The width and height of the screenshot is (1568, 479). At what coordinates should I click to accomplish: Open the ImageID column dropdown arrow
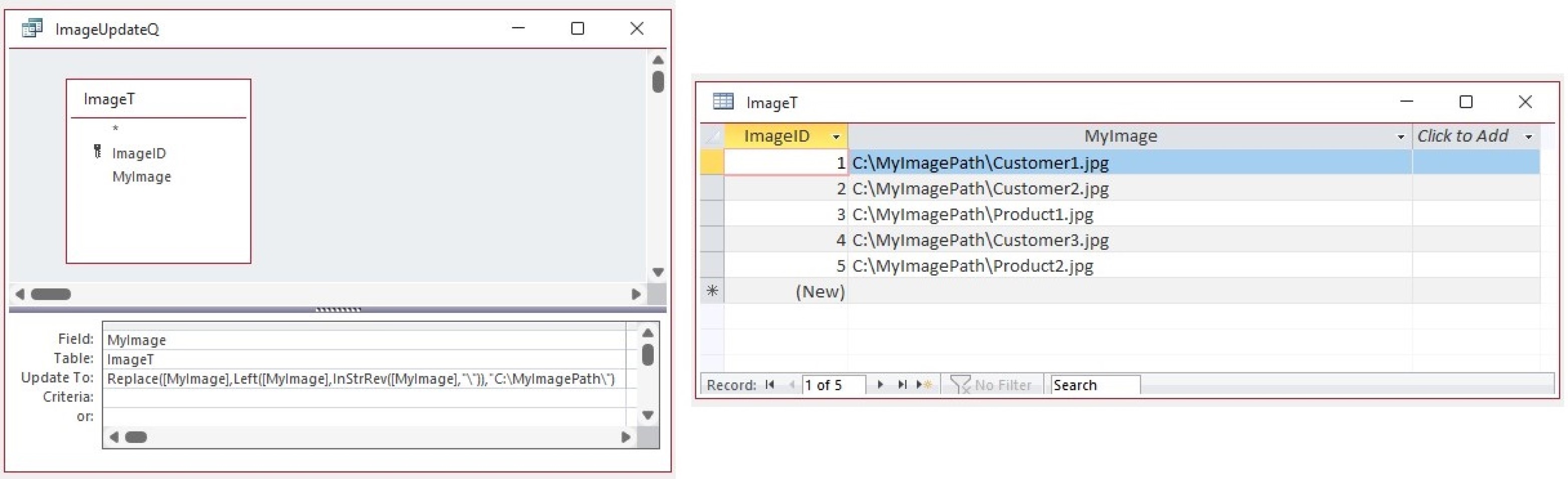tap(836, 137)
